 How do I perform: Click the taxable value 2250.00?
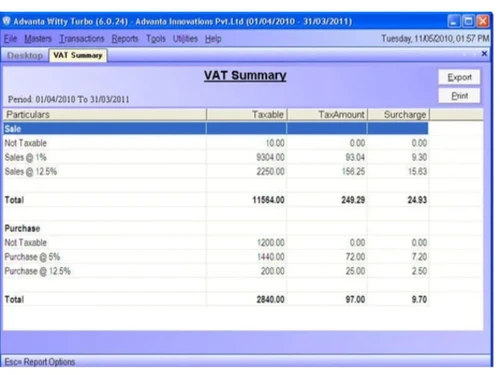tap(270, 172)
